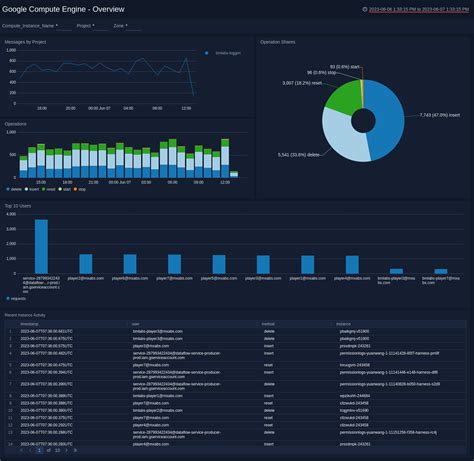474x461 pixels.
Task: Click the Compute_Instance_Name filter field
Action: coord(64,26)
